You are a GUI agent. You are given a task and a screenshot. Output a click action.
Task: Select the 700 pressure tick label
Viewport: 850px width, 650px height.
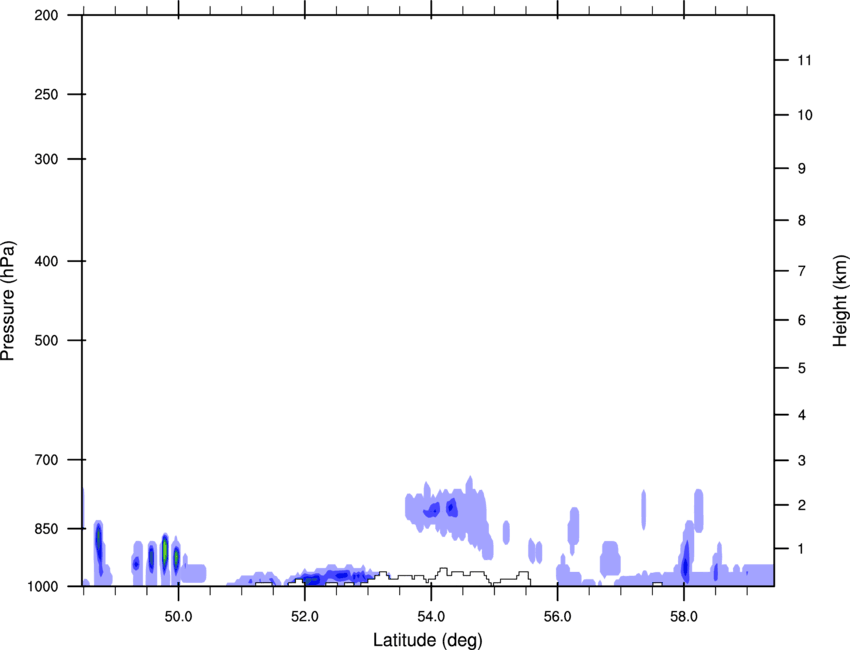pos(47,459)
